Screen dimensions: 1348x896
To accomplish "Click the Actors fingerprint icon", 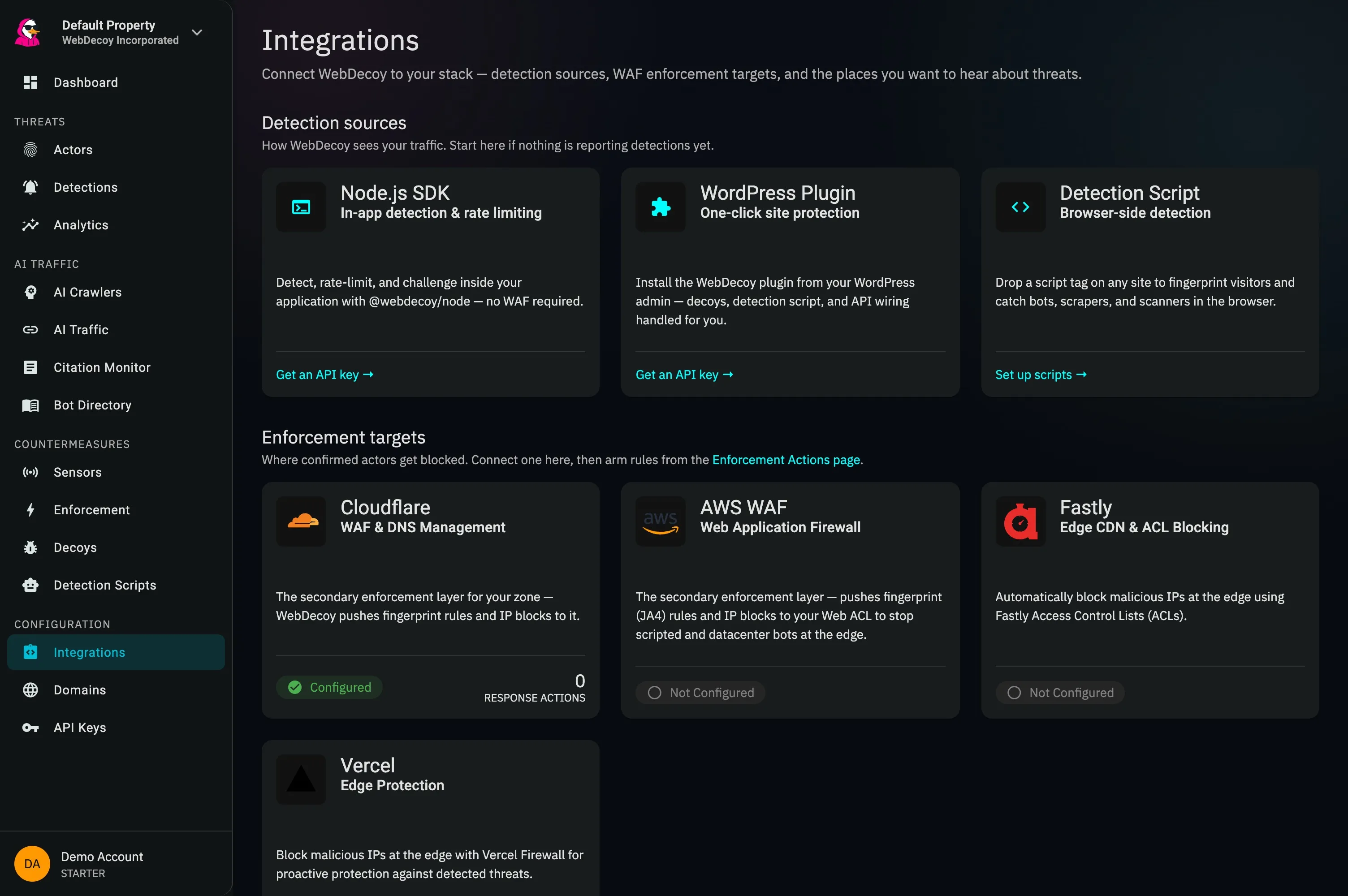I will [30, 150].
